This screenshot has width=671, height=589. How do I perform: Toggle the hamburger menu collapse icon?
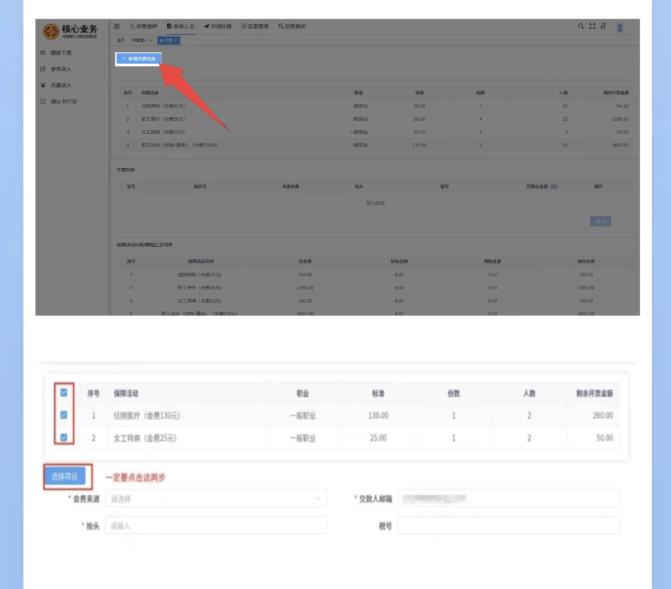coord(118,26)
